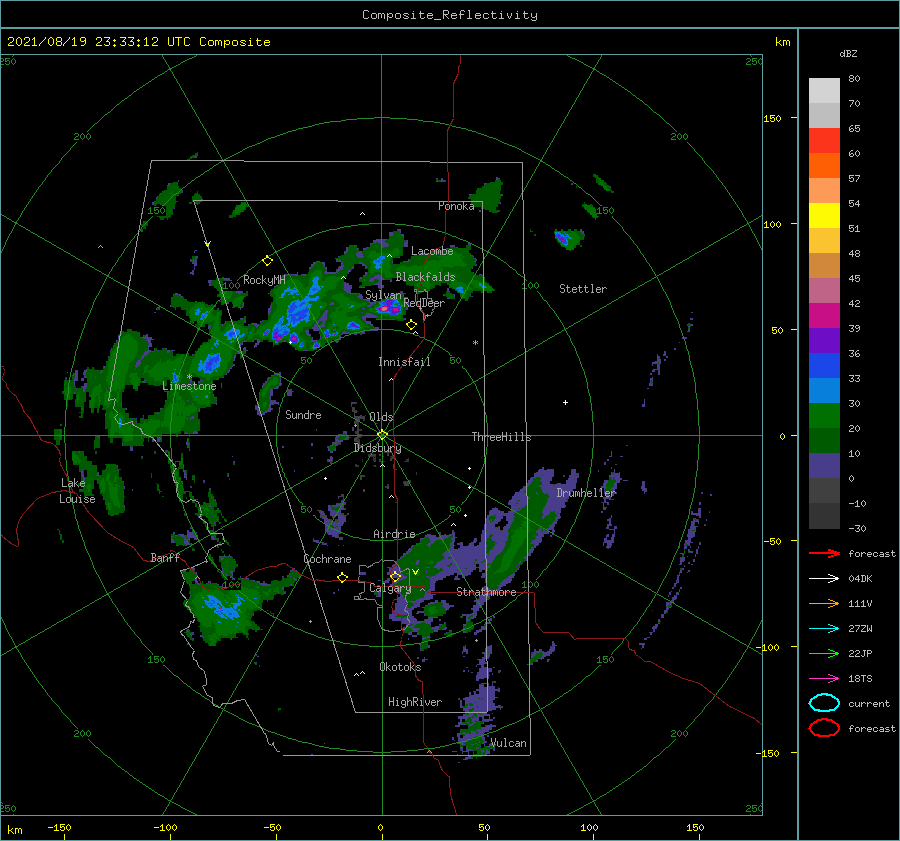The width and height of the screenshot is (900, 841).
Task: Click the cyan 27ZW arrow legend icon
Action: pos(824,629)
